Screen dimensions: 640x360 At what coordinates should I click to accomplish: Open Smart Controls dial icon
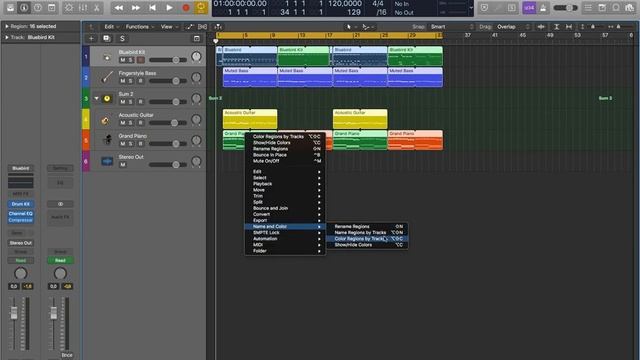pyautogui.click(x=69, y=8)
